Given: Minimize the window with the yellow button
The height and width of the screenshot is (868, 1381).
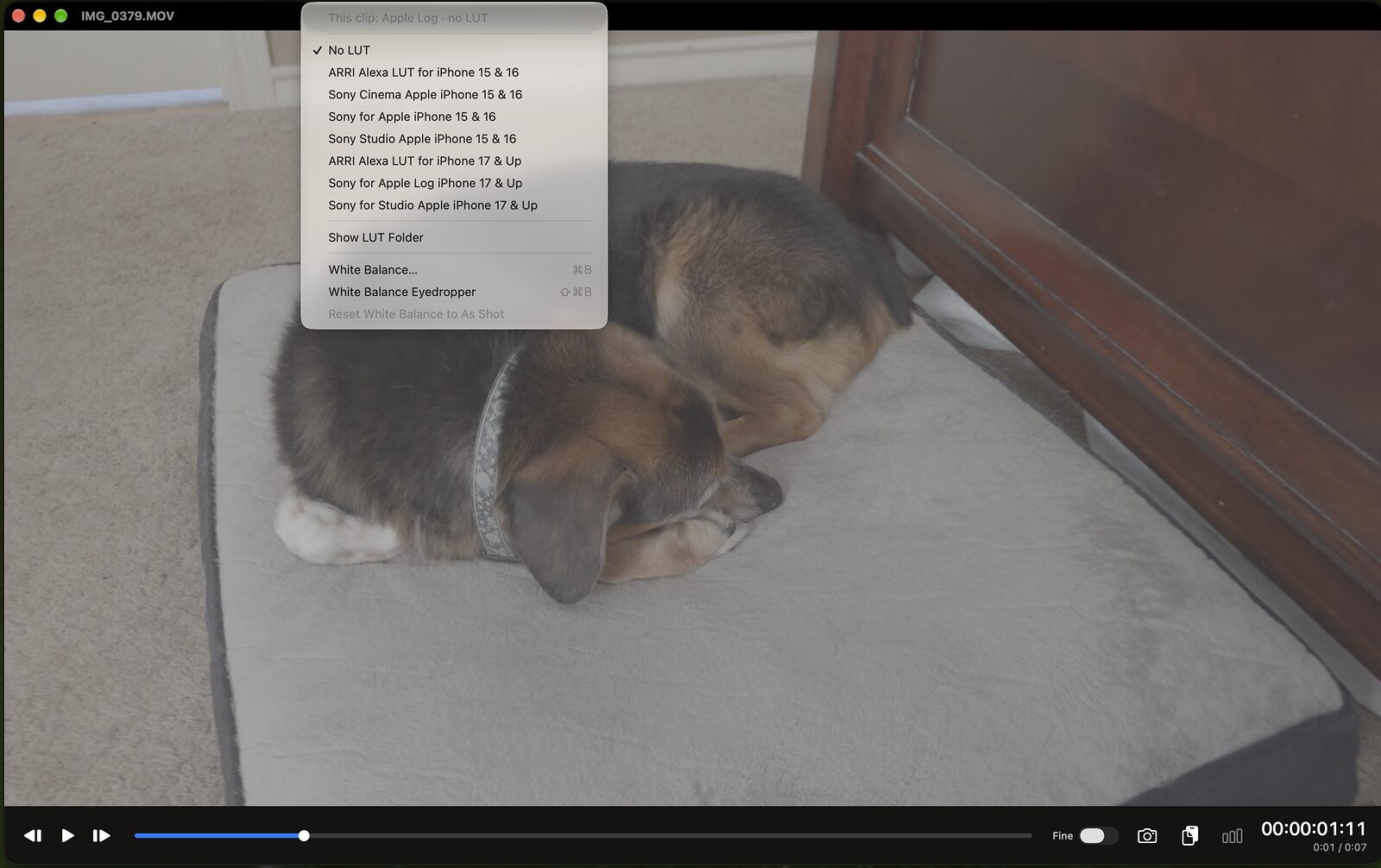Looking at the screenshot, I should [40, 16].
